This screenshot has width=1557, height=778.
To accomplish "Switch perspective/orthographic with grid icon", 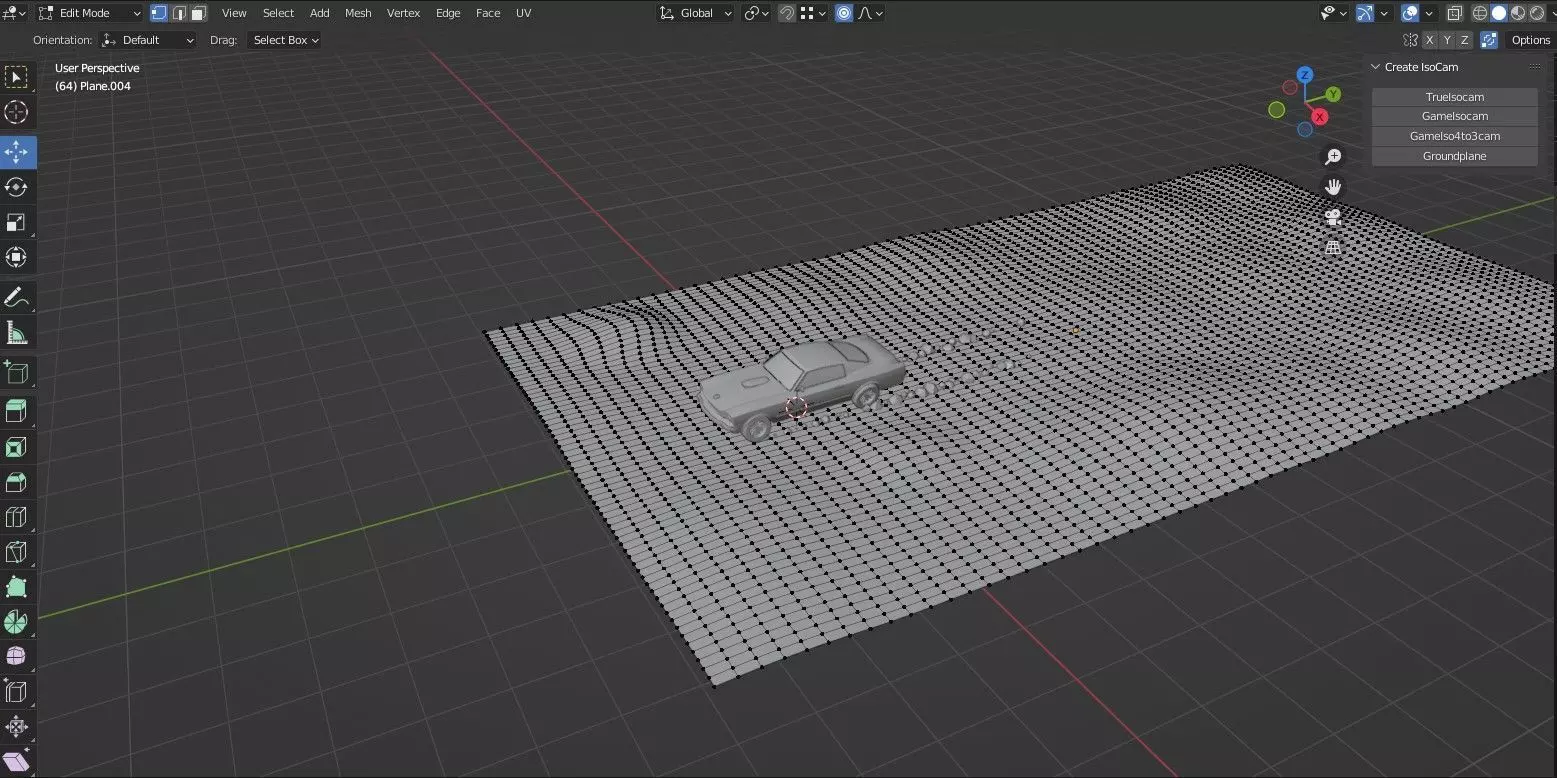I will tap(1333, 247).
